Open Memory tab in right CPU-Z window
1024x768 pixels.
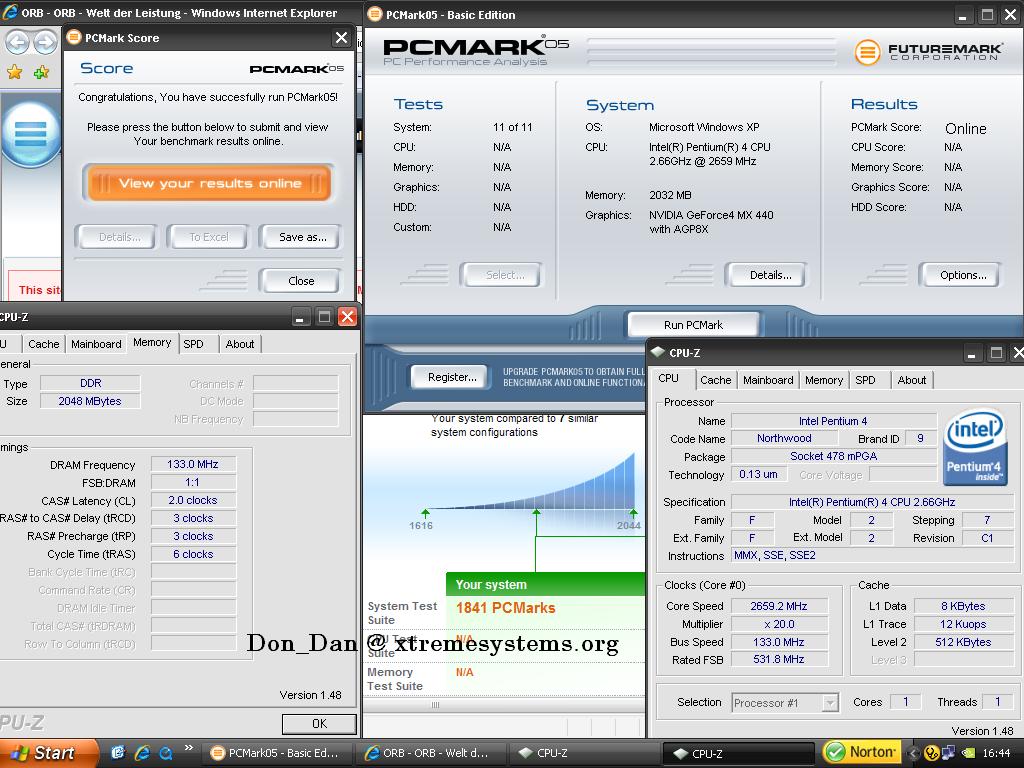pyautogui.click(x=824, y=380)
